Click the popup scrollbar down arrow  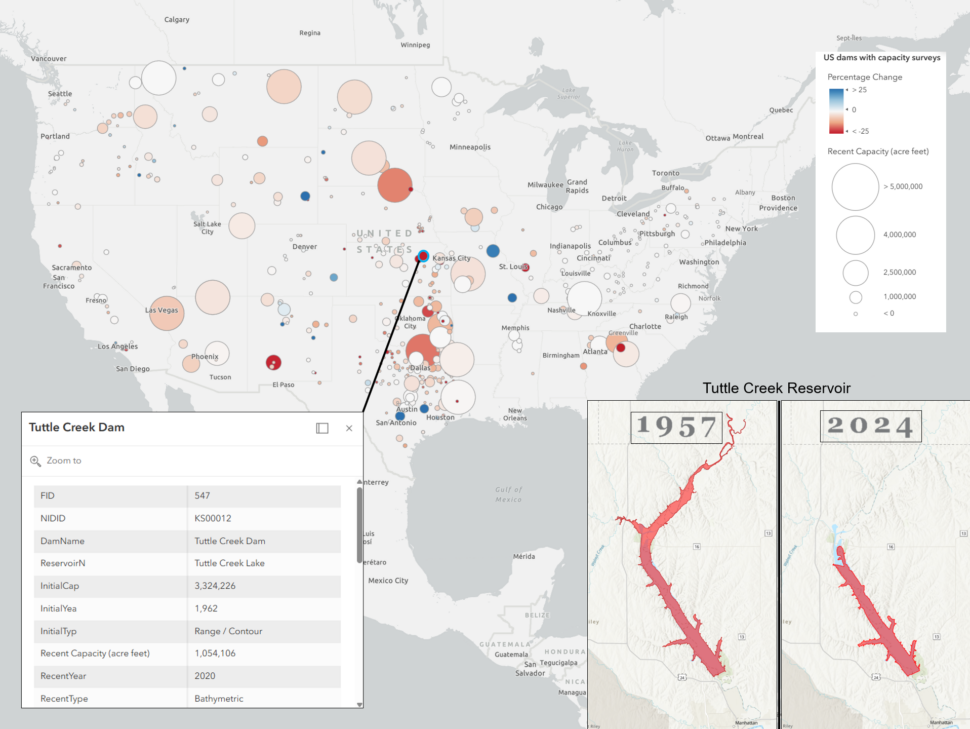pyautogui.click(x=359, y=704)
